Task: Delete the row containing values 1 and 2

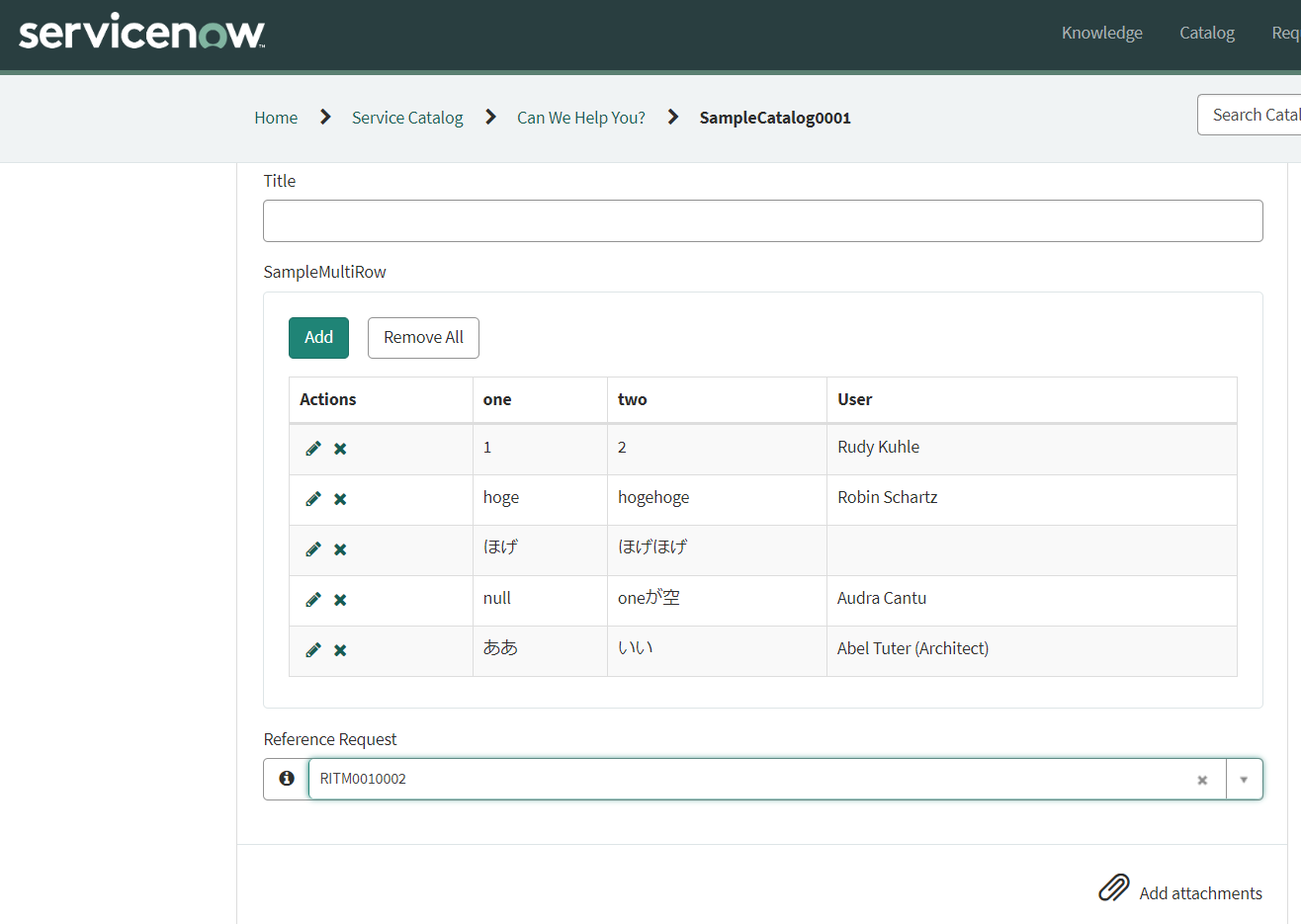Action: pos(339,448)
